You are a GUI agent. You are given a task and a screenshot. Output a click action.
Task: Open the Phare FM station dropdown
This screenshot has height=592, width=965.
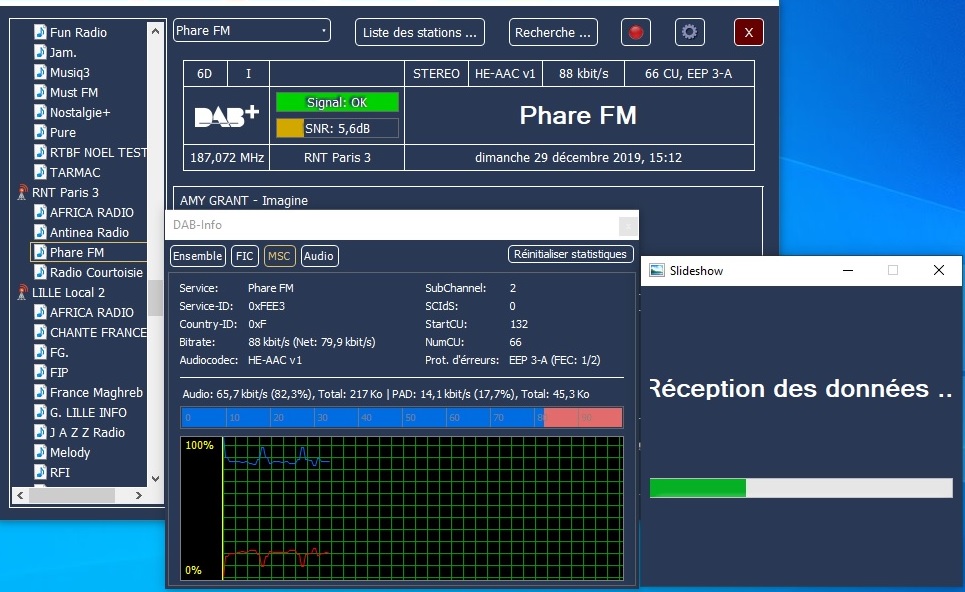tap(252, 31)
